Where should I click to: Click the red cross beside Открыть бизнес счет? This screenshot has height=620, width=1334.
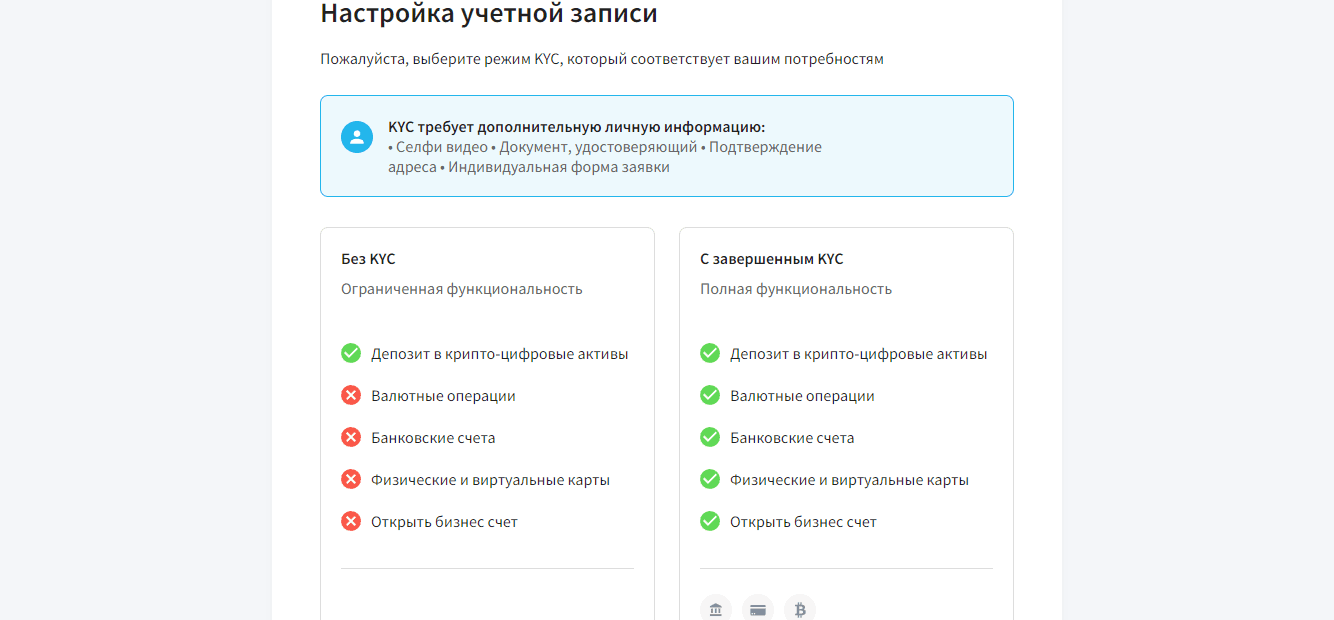point(351,521)
